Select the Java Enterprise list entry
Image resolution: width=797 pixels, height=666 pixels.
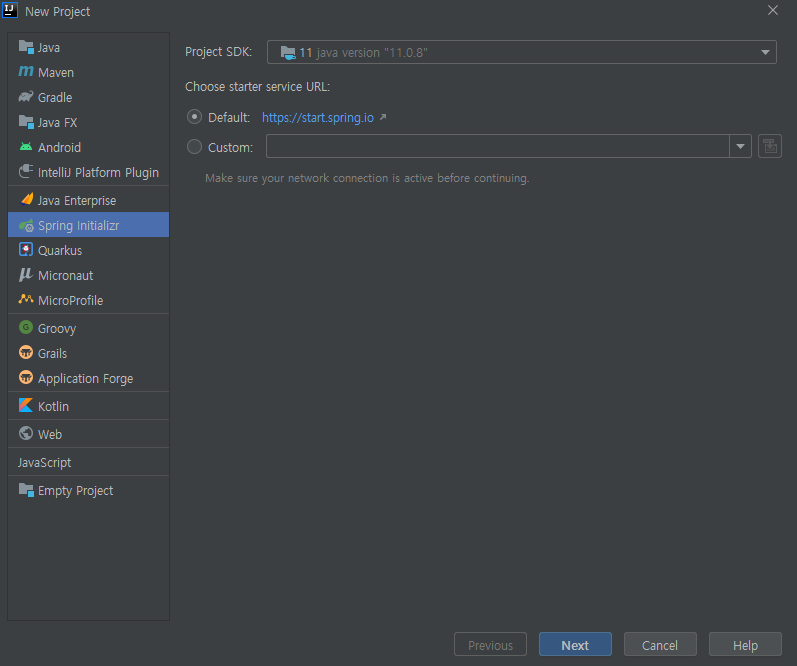pos(88,200)
